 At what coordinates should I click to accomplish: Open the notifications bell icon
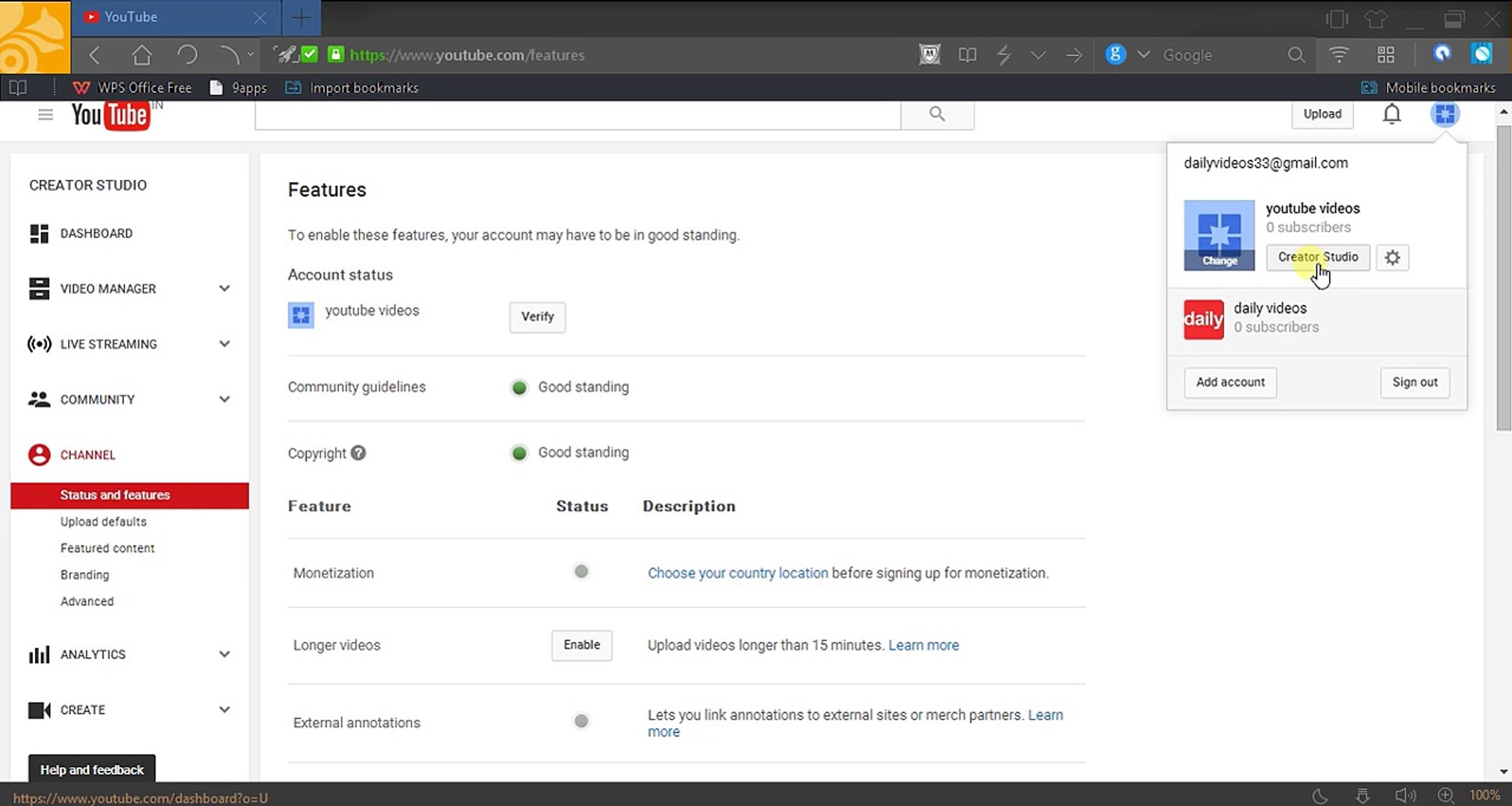click(x=1391, y=114)
